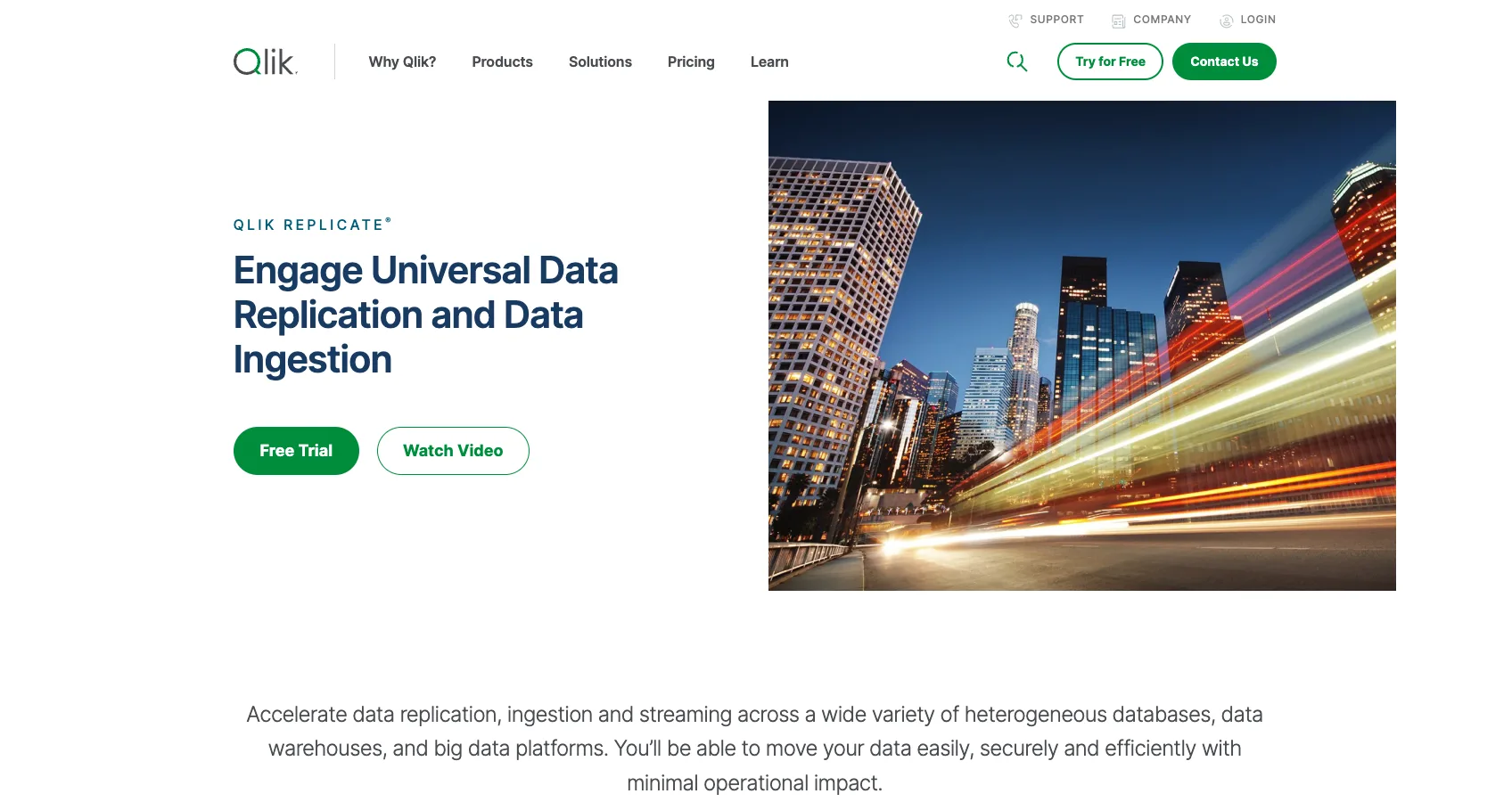The height and width of the screenshot is (802, 1512).
Task: Open the SUPPORT link
Action: (x=1056, y=20)
